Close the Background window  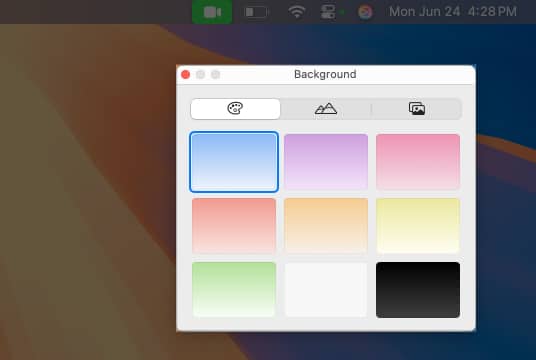(186, 75)
